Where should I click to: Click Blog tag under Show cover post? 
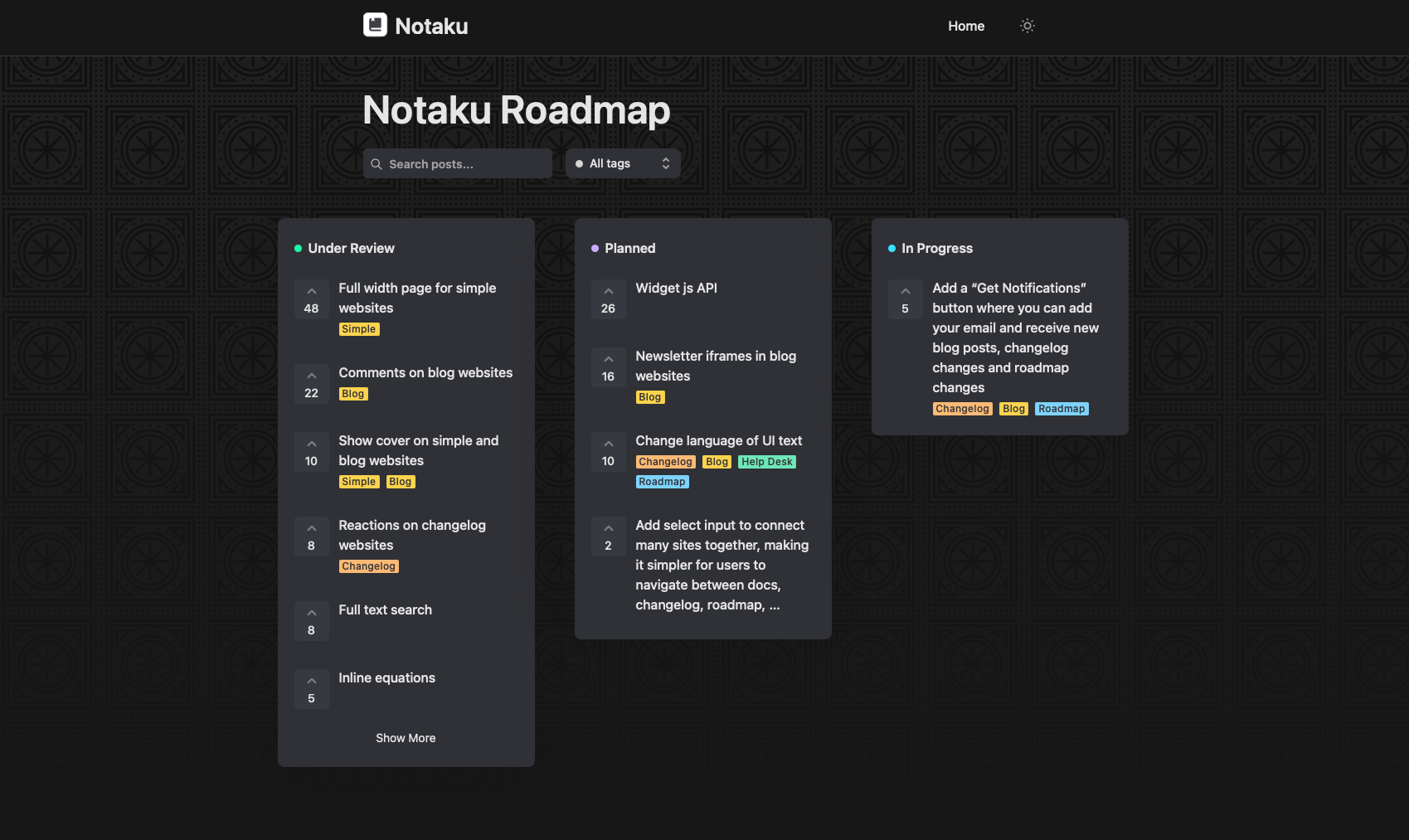(401, 482)
